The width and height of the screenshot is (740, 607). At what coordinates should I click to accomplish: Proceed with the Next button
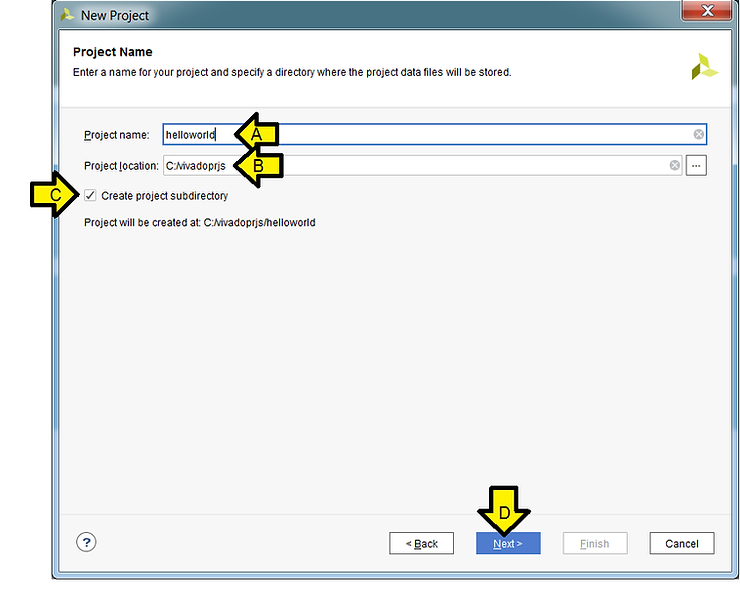click(x=508, y=543)
